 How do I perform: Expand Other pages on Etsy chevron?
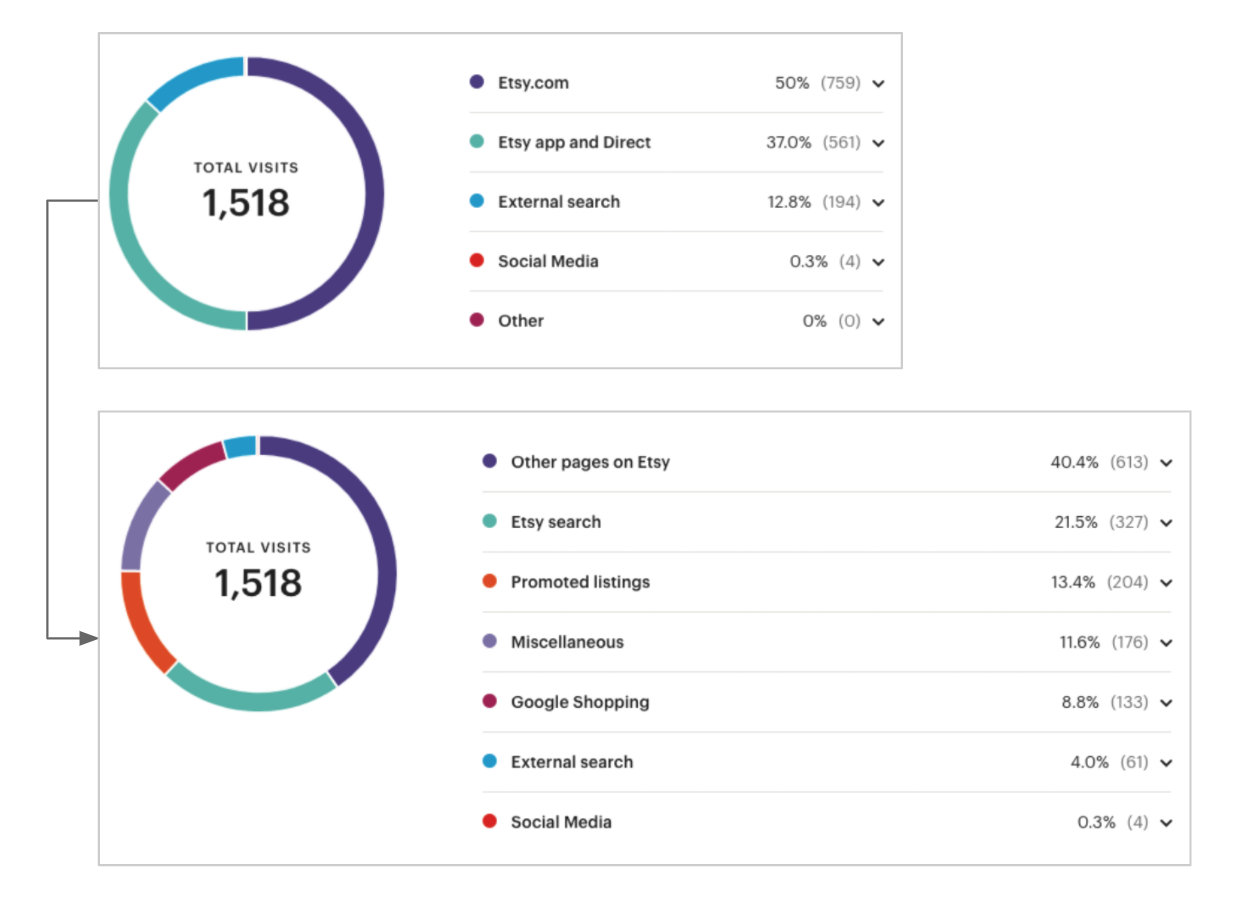pyautogui.click(x=1166, y=463)
